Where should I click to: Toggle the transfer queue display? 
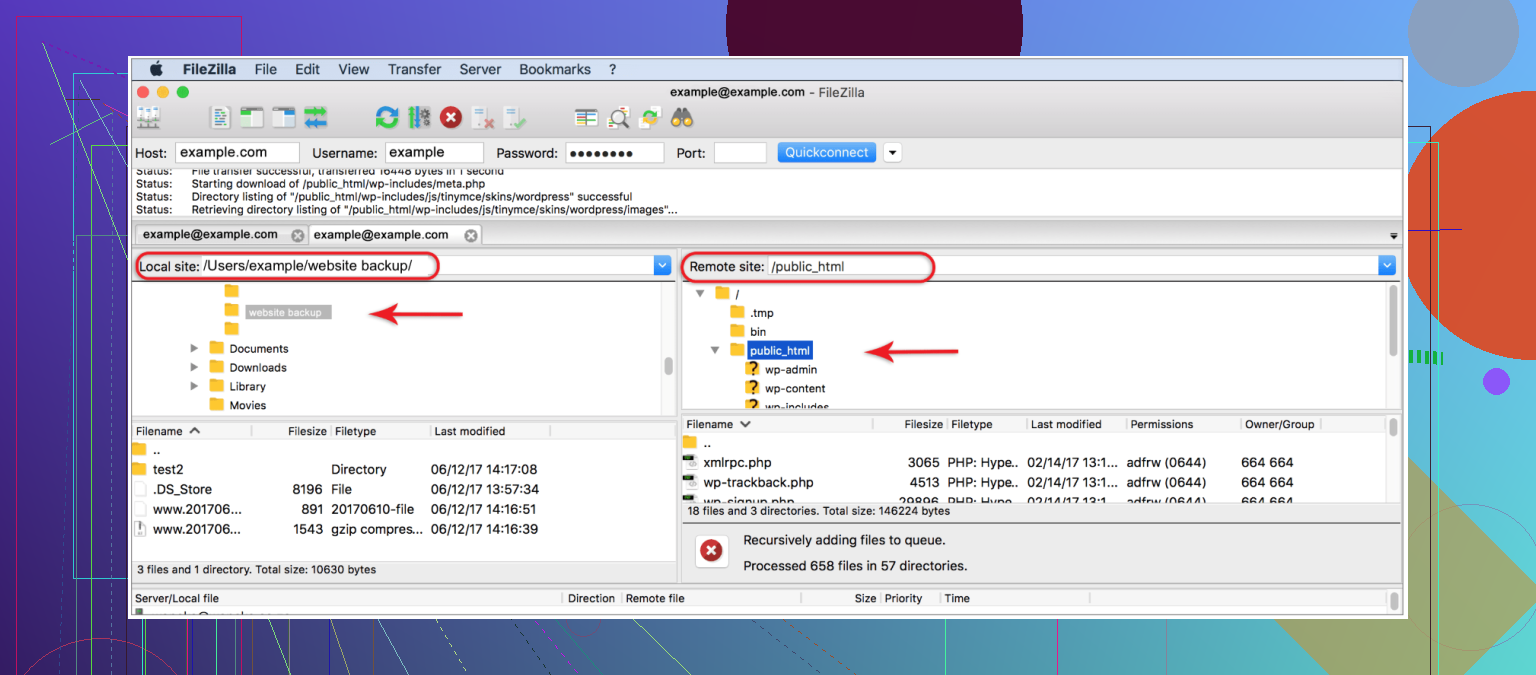(316, 118)
